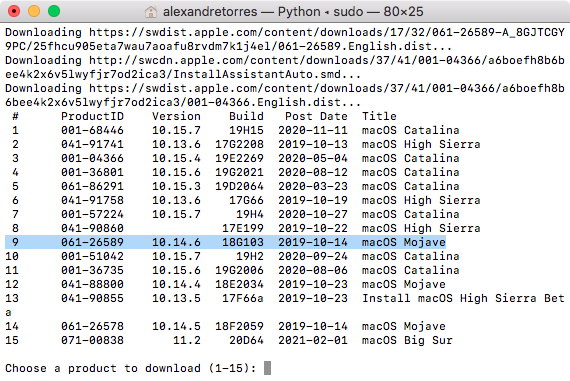Click build number 18F2059
Viewport: 570px width, 381px height.
click(239, 326)
